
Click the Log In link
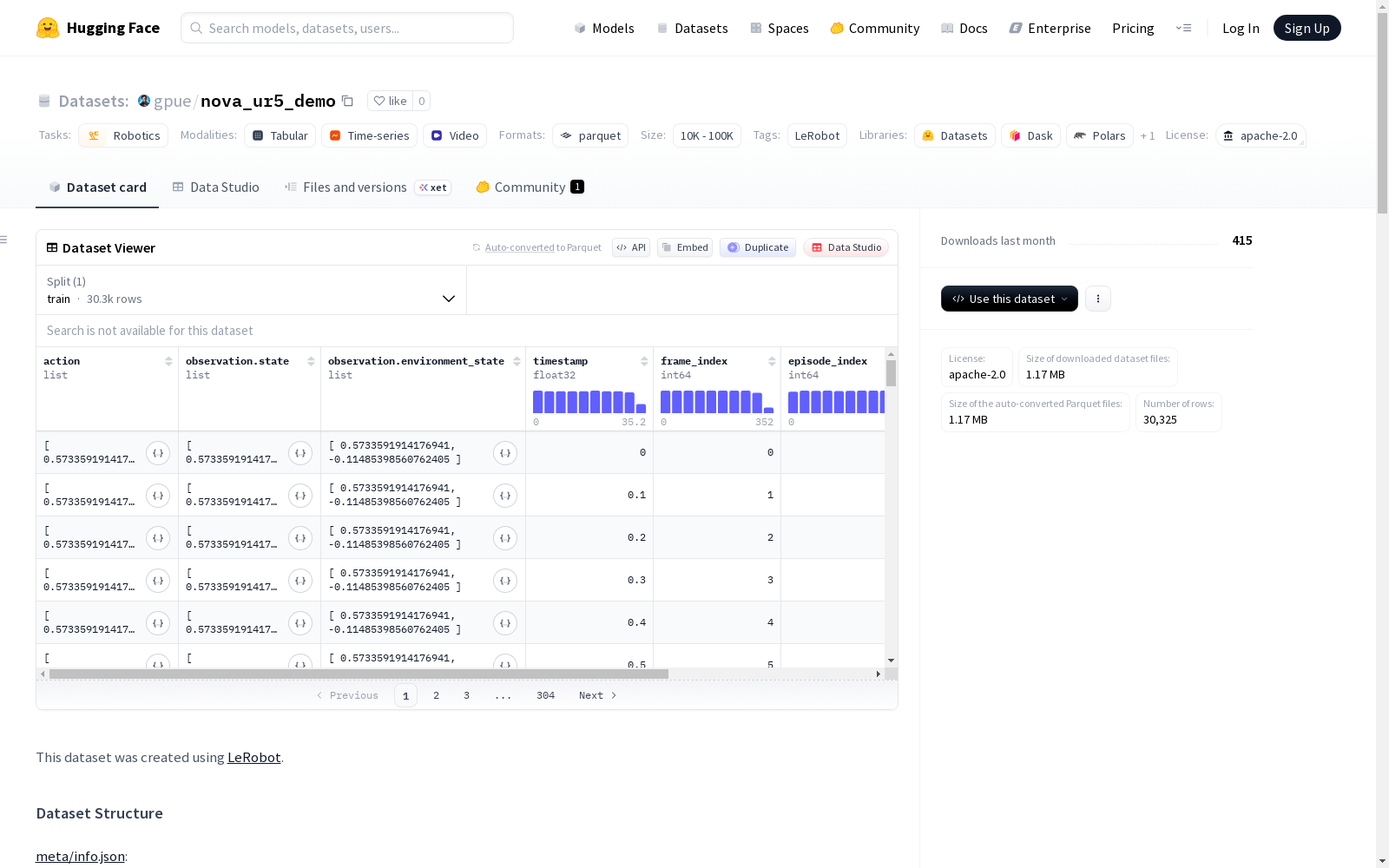[1241, 28]
